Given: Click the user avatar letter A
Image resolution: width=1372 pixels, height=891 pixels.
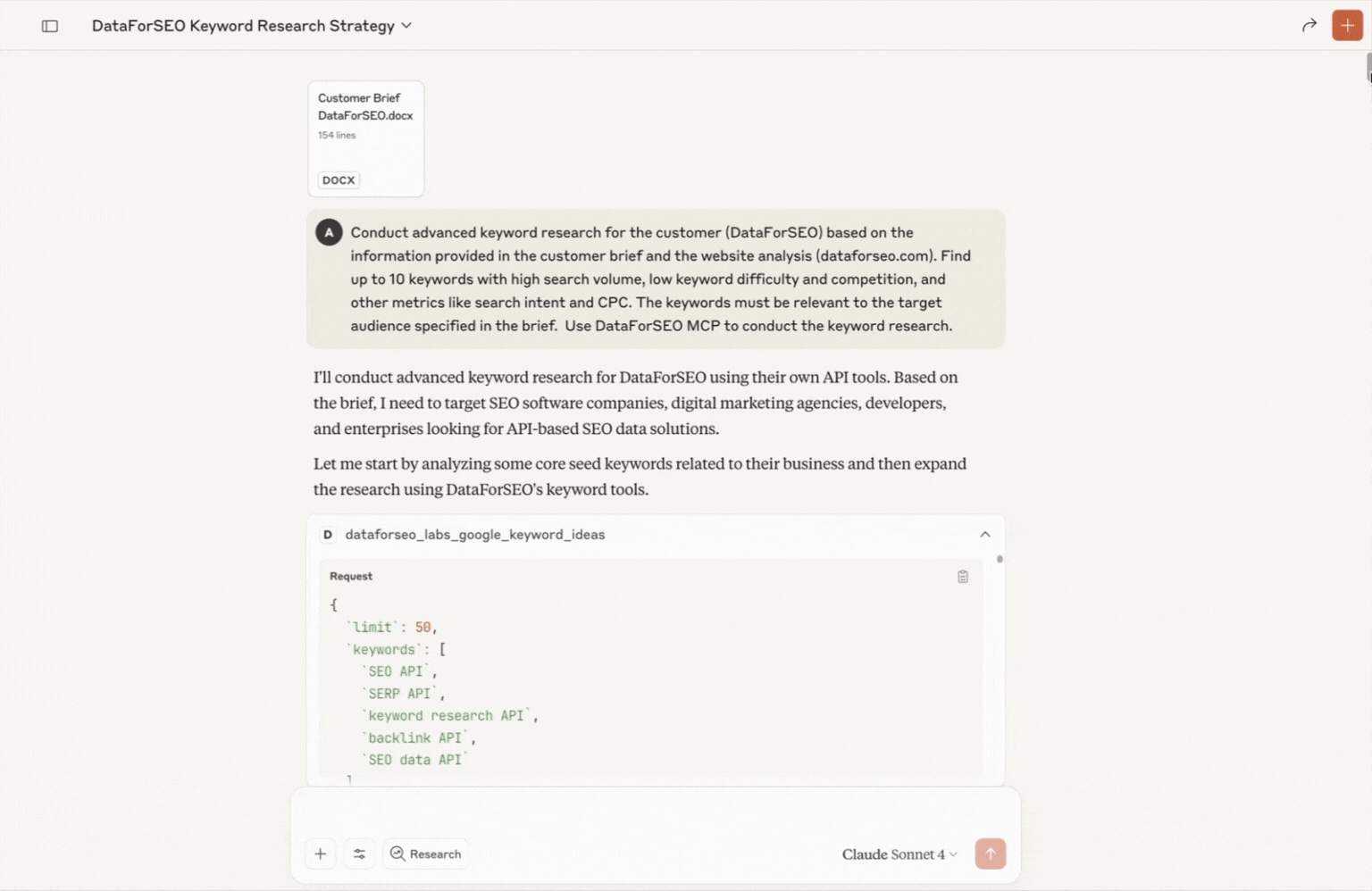Looking at the screenshot, I should pyautogui.click(x=329, y=232).
